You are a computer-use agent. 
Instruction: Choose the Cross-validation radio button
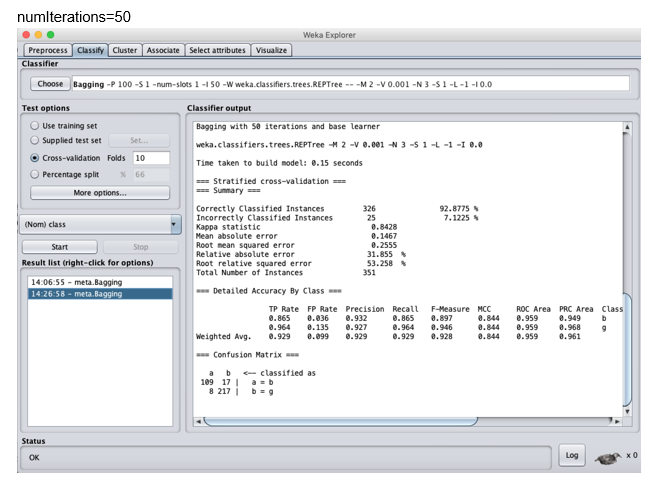pyautogui.click(x=36, y=158)
